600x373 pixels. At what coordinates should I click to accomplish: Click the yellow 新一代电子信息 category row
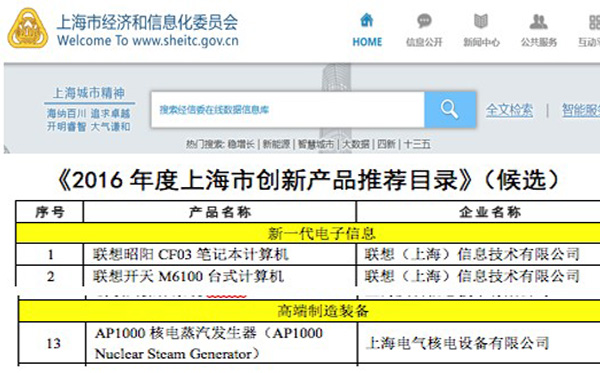tap(308, 233)
